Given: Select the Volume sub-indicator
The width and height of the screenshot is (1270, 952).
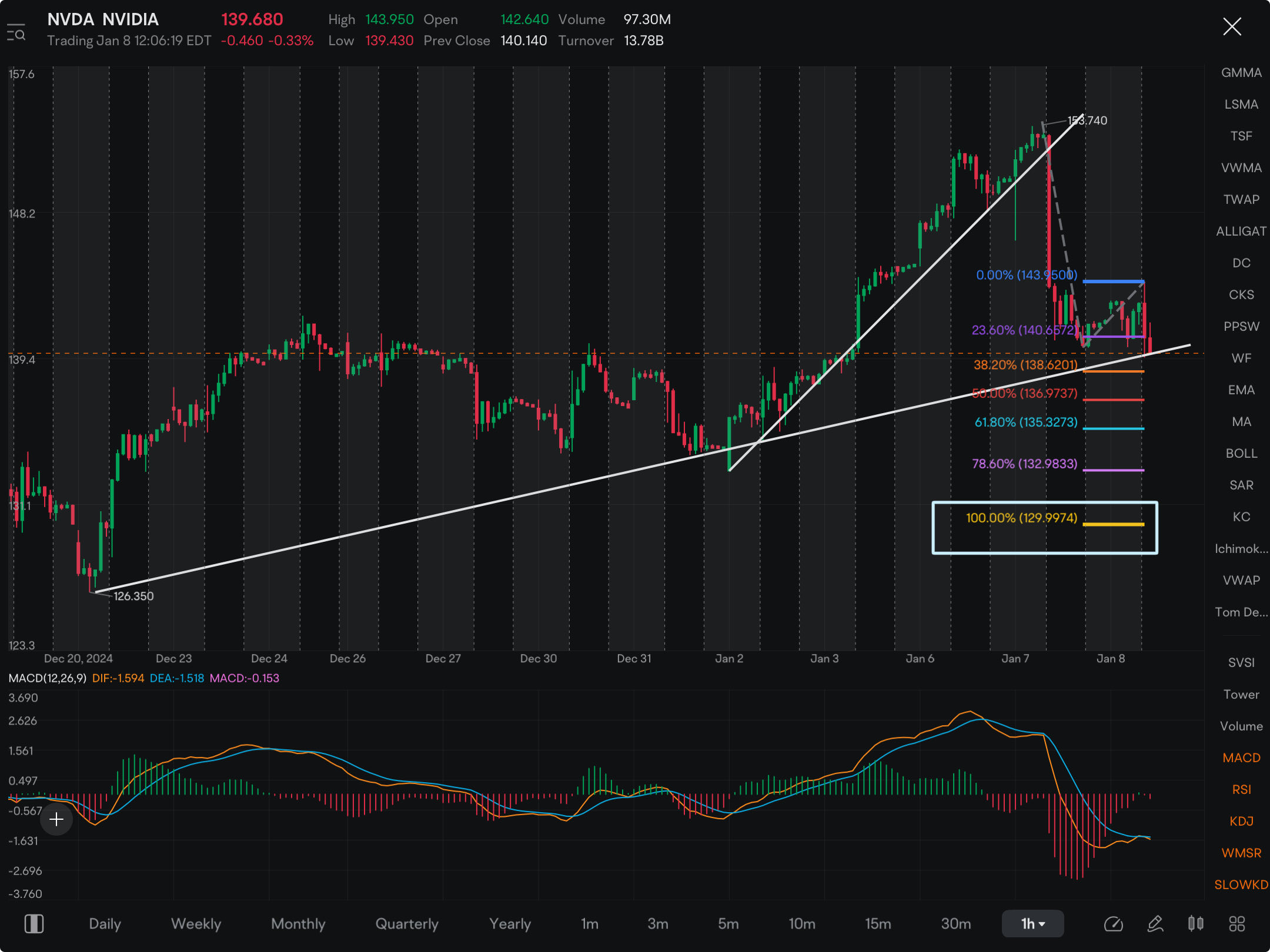Looking at the screenshot, I should point(1241,726).
